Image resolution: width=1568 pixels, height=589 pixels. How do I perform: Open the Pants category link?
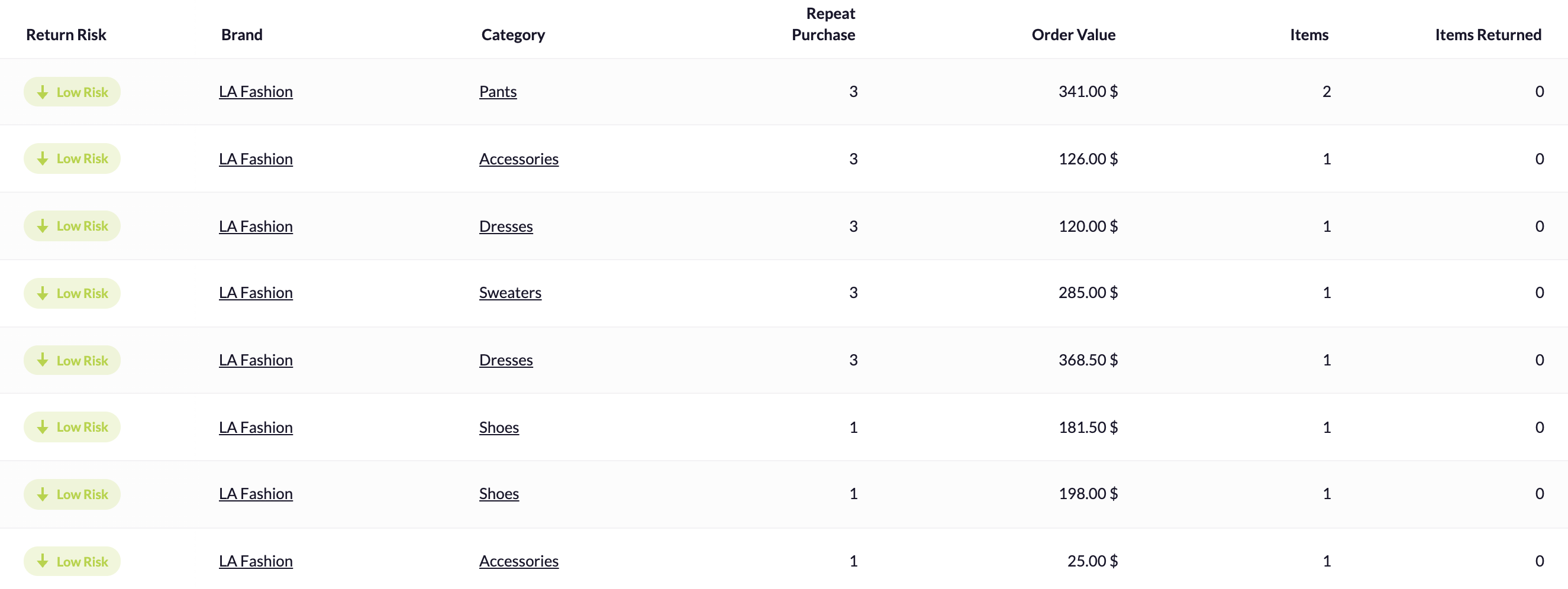pyautogui.click(x=498, y=92)
